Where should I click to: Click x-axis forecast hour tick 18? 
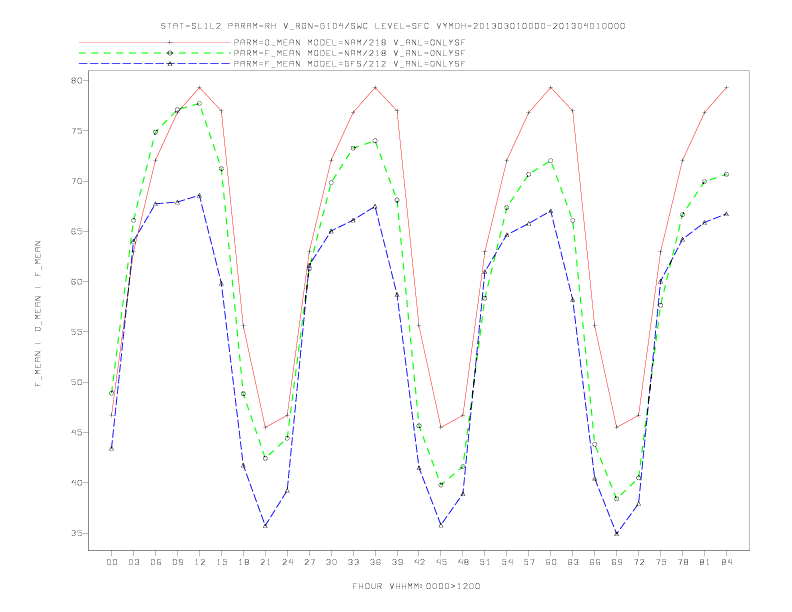pyautogui.click(x=243, y=562)
